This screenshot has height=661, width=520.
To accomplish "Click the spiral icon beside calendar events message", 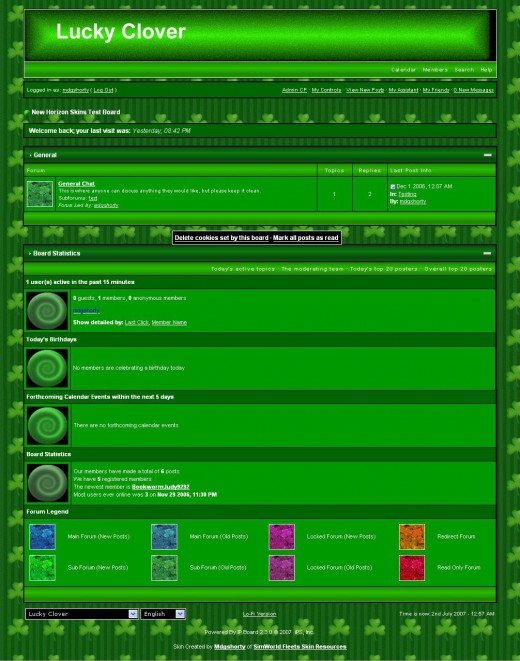I will (47, 425).
